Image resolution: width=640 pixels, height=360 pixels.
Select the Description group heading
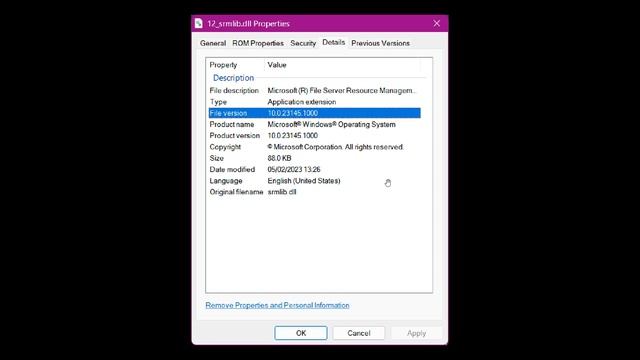[233, 78]
